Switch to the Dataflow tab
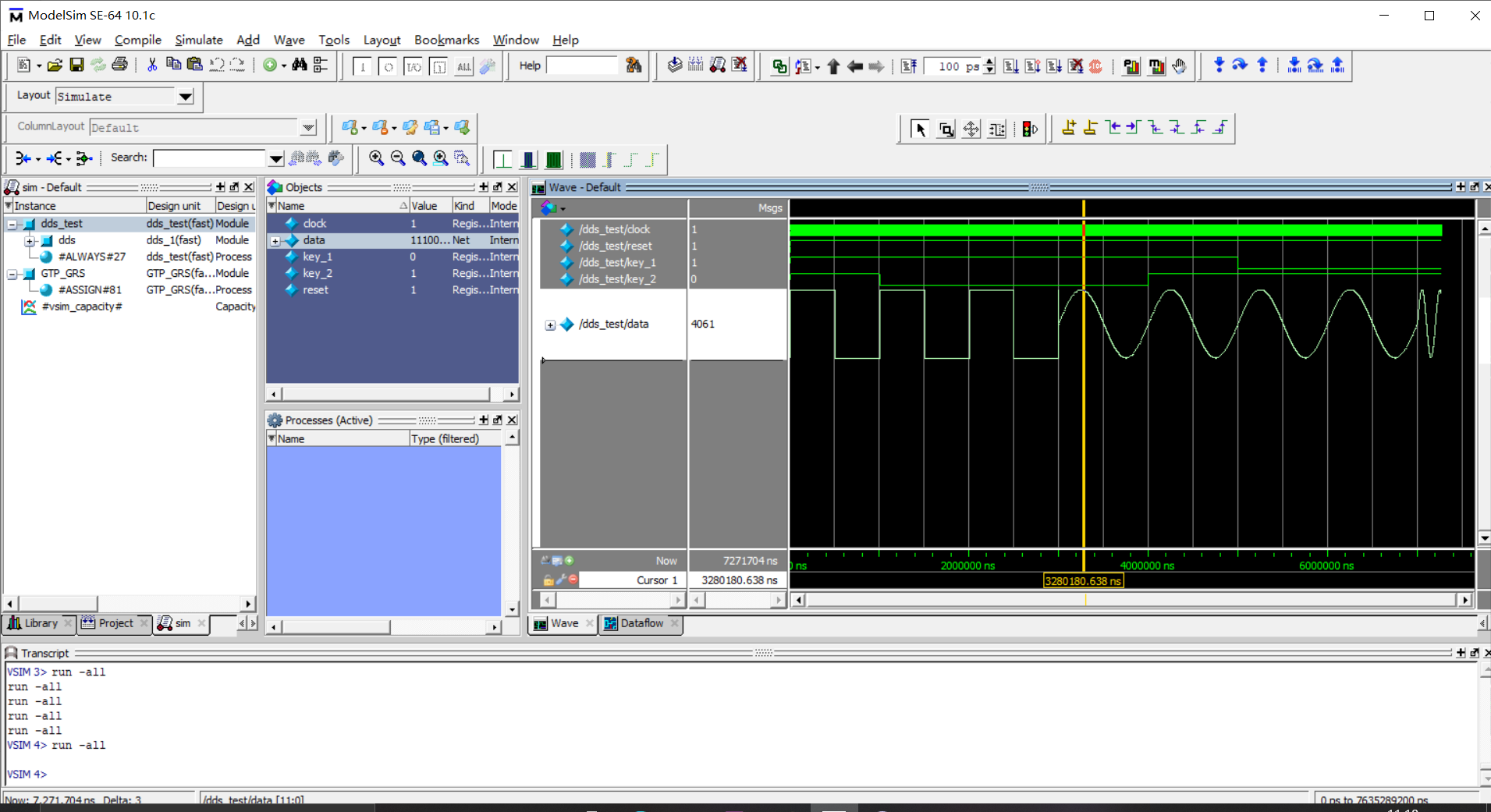Screen dimensions: 1491x812 [x=641, y=623]
